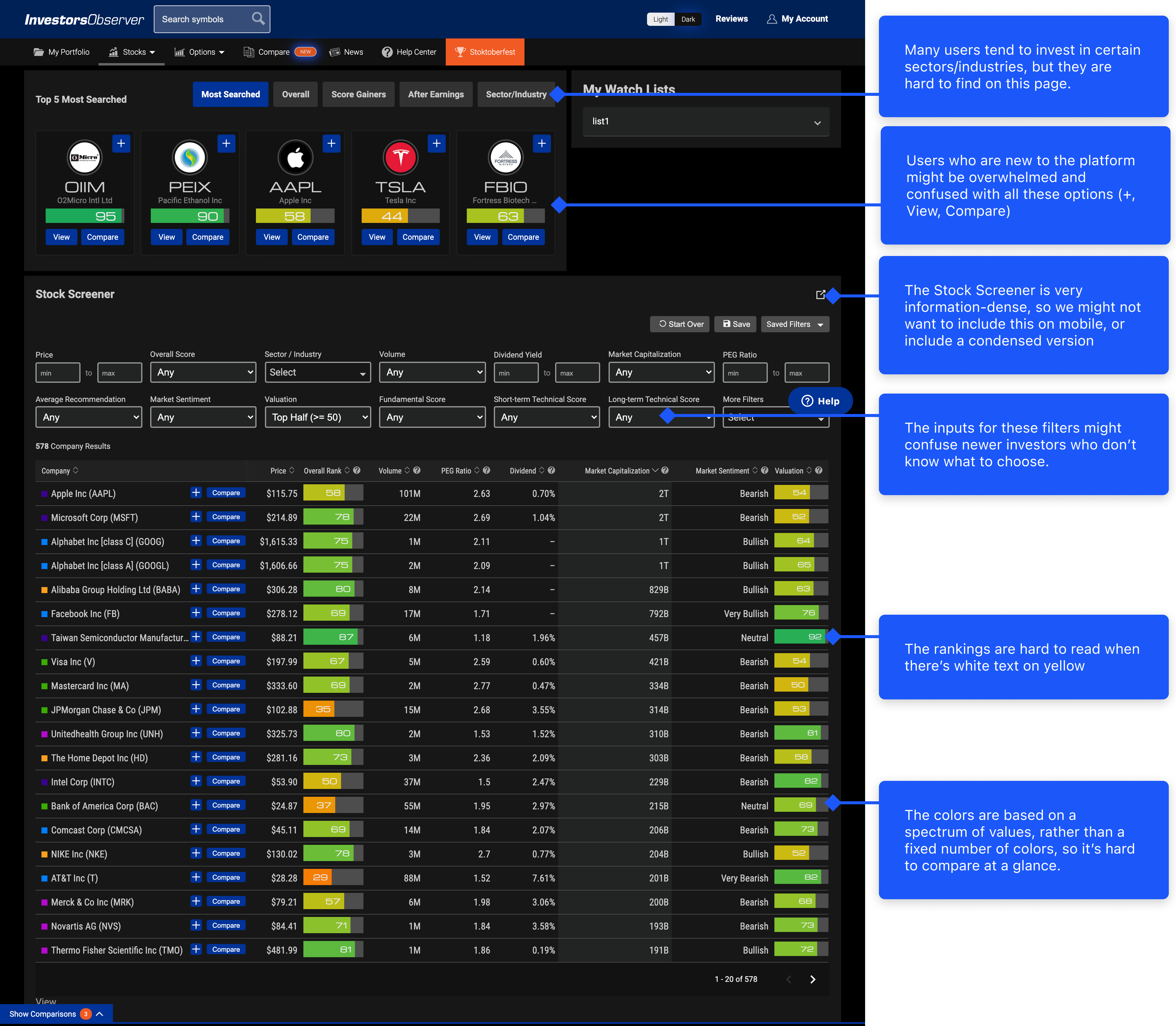
Task: Add Apple Inc (AAPL) row plus icon
Action: coord(196,492)
